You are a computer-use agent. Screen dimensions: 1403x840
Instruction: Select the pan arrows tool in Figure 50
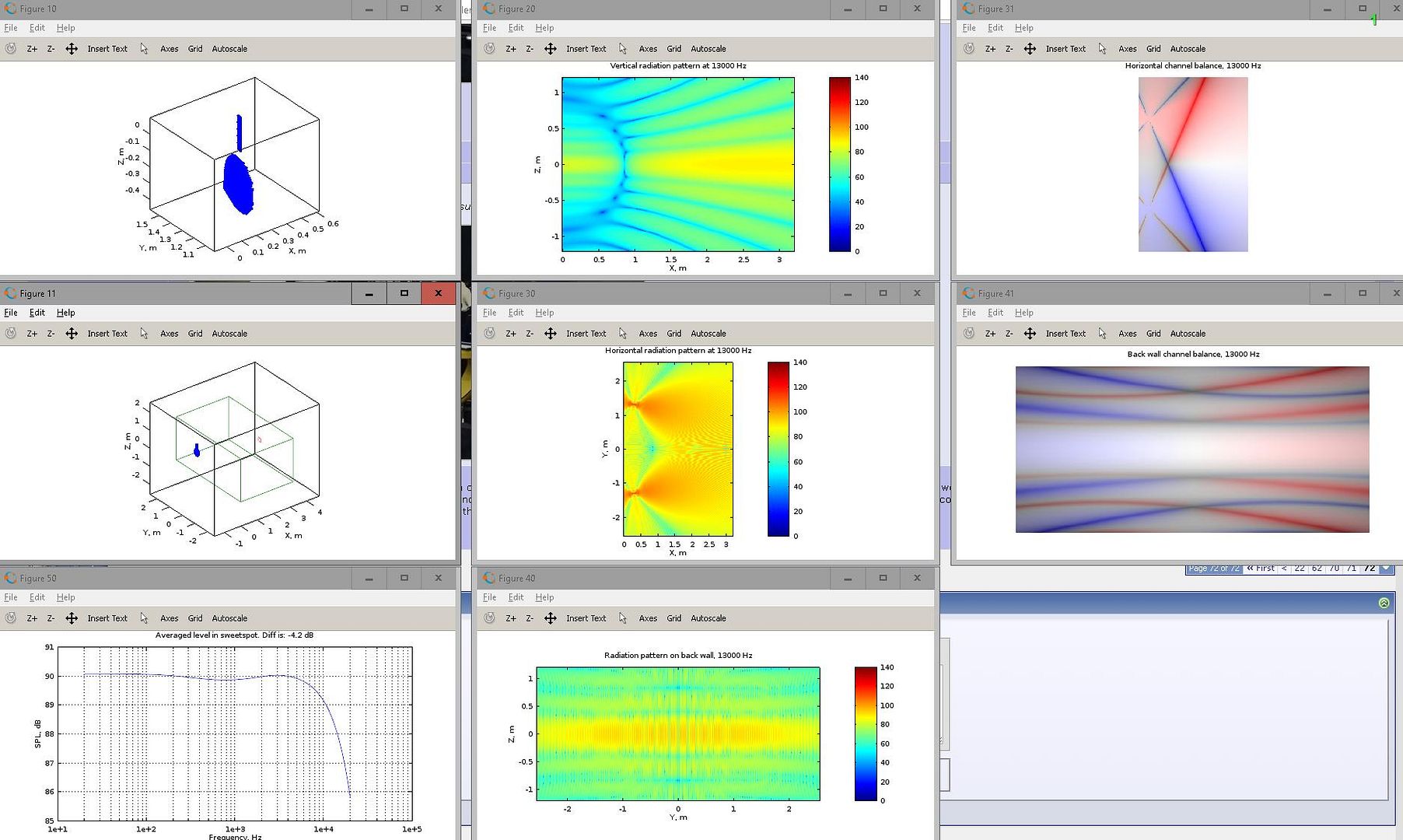click(72, 618)
